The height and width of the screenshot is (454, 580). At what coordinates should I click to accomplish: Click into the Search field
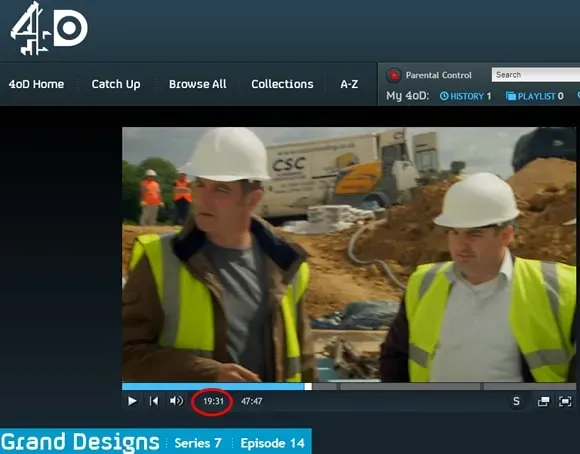(536, 75)
